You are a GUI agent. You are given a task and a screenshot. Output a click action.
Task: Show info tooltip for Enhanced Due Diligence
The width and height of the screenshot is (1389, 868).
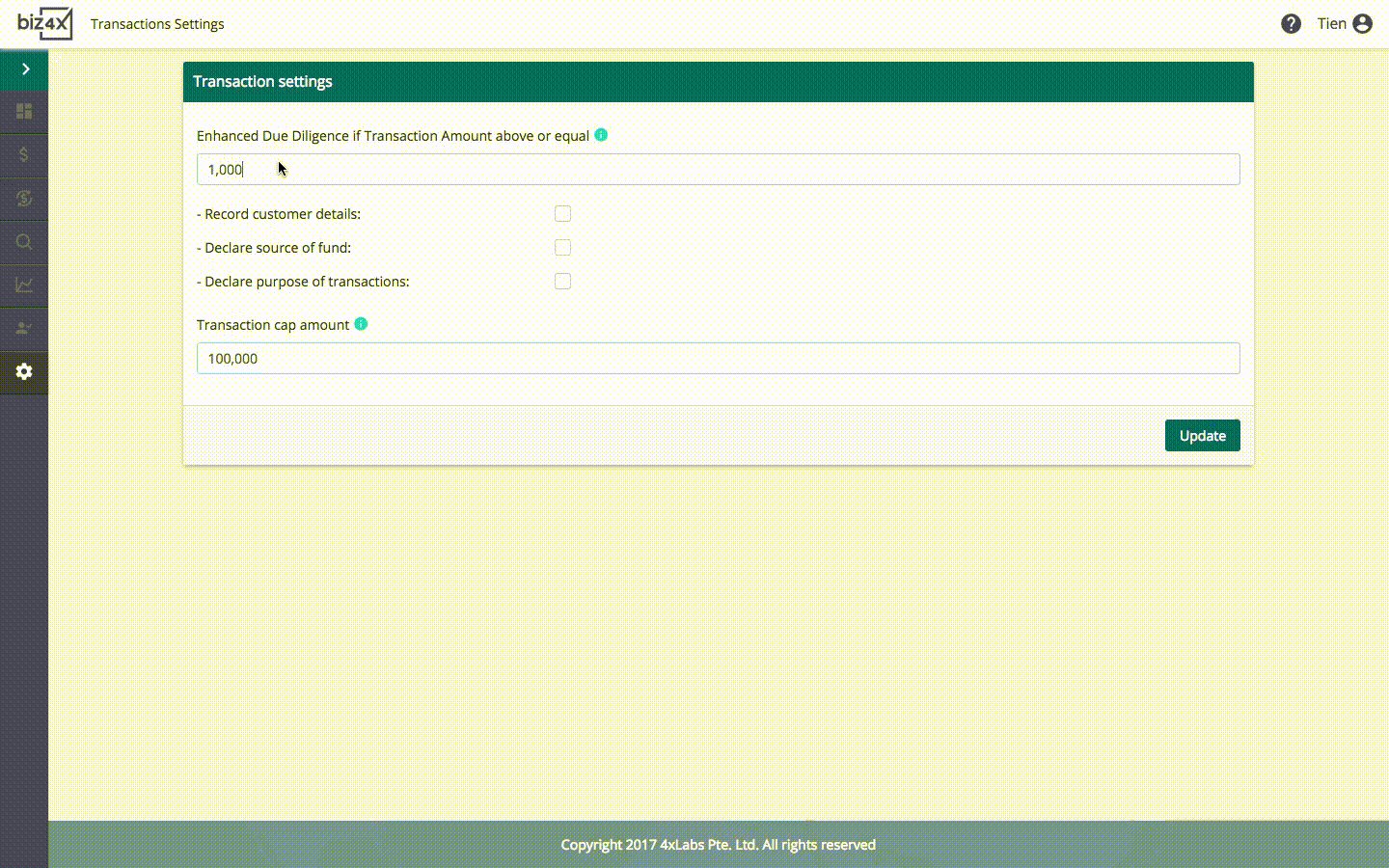coord(601,135)
